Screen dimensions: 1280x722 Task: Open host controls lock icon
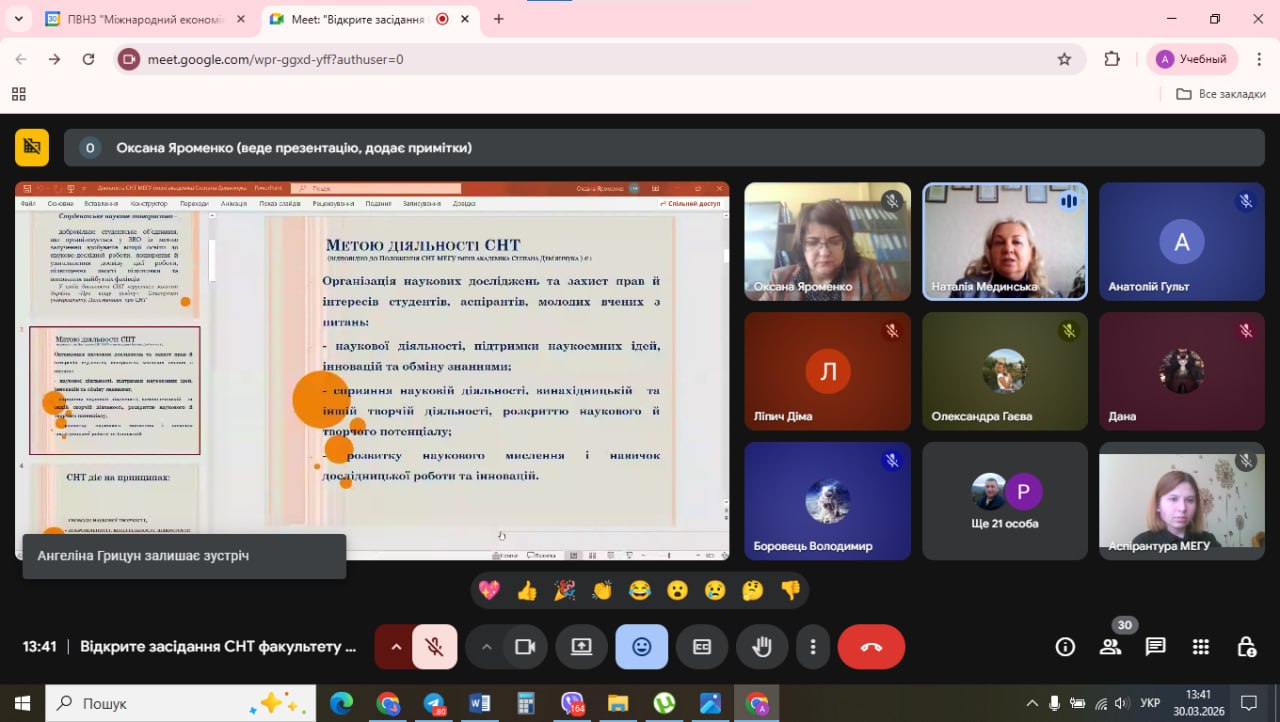pyautogui.click(x=1246, y=646)
